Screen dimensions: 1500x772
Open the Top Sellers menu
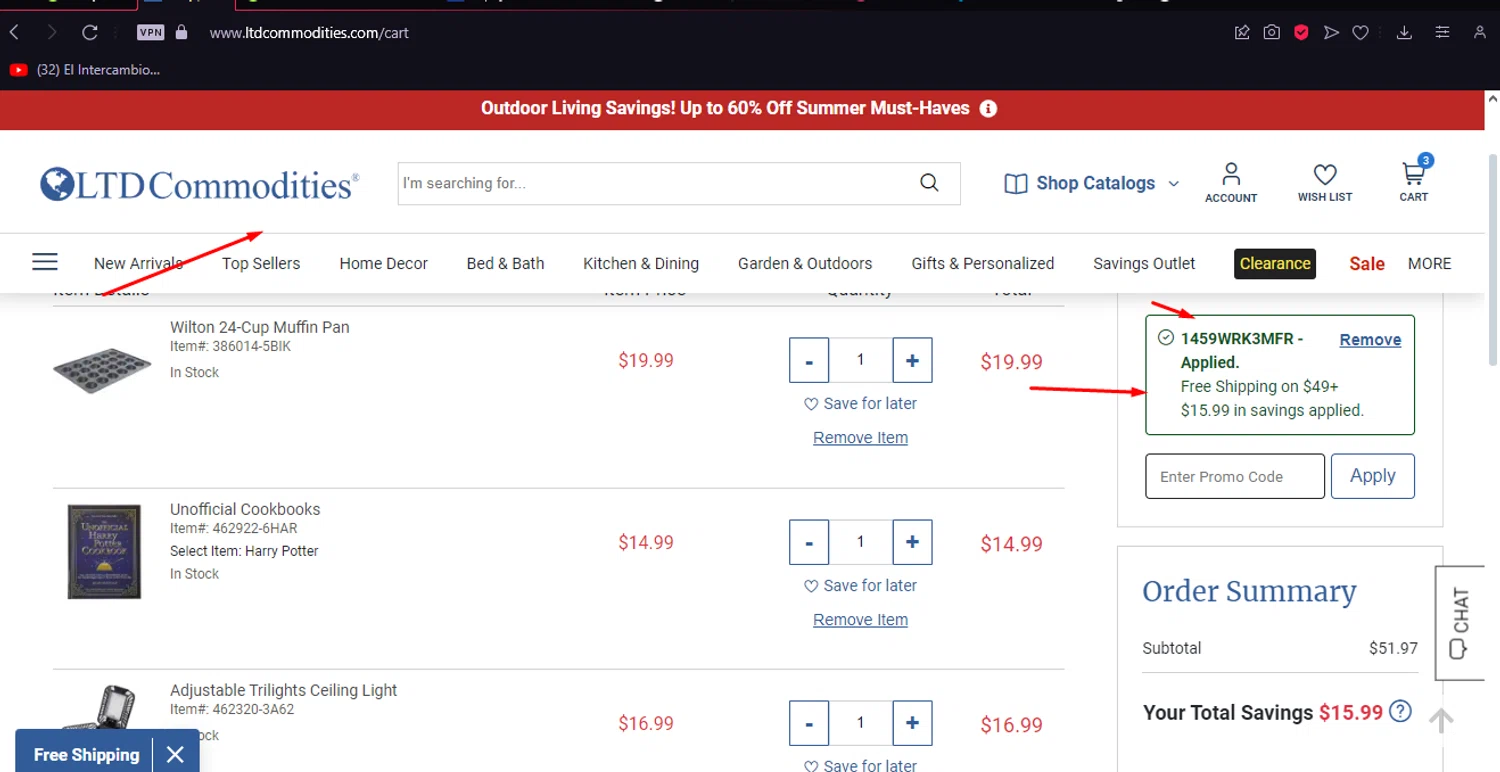(261, 263)
